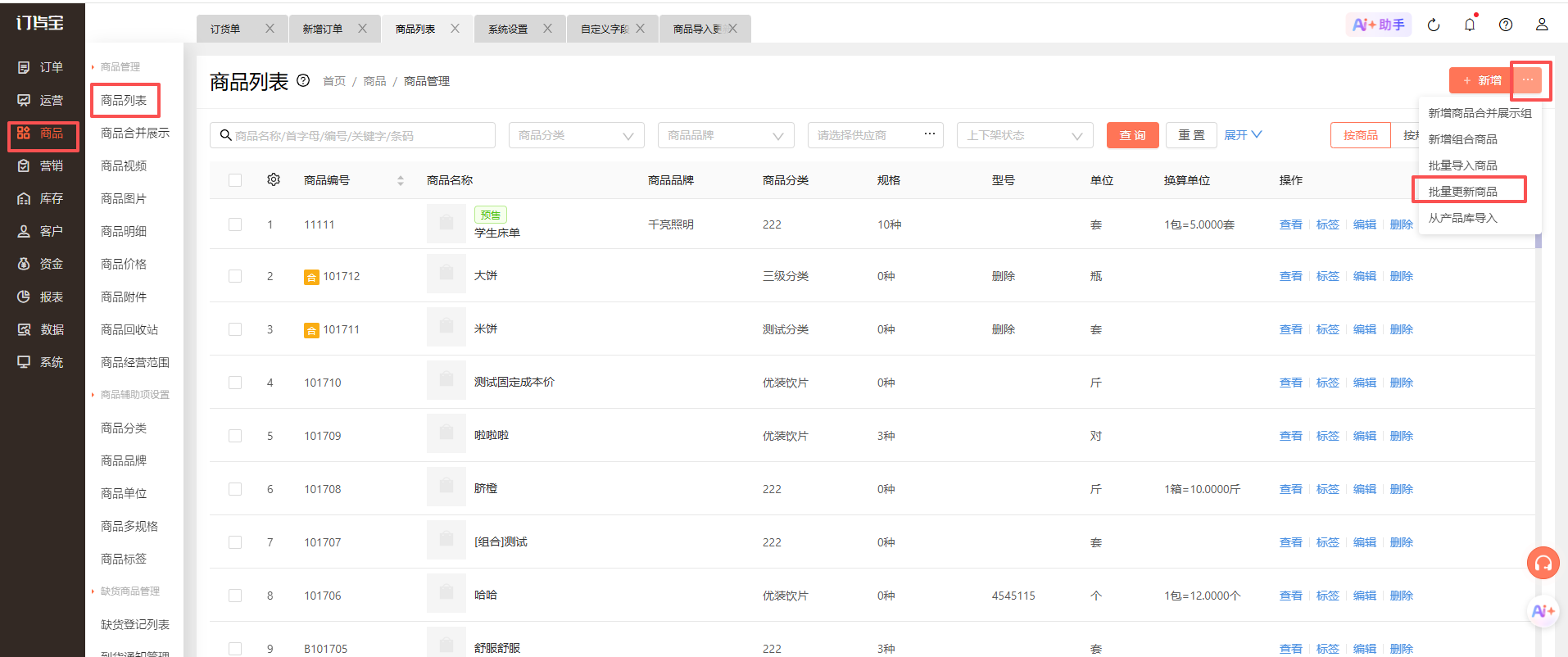Screen dimensions: 1568x657
Task: Go to 订单 in the sidebar
Action: [40, 67]
